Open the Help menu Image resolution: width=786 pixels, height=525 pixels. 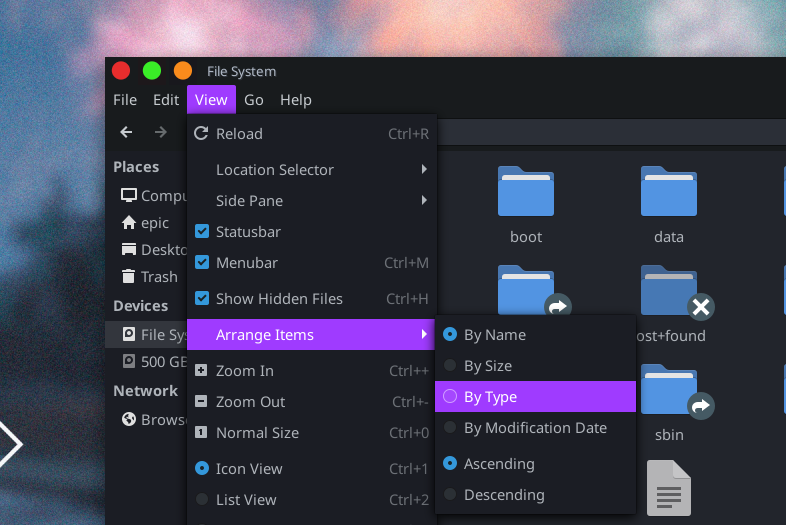(296, 100)
